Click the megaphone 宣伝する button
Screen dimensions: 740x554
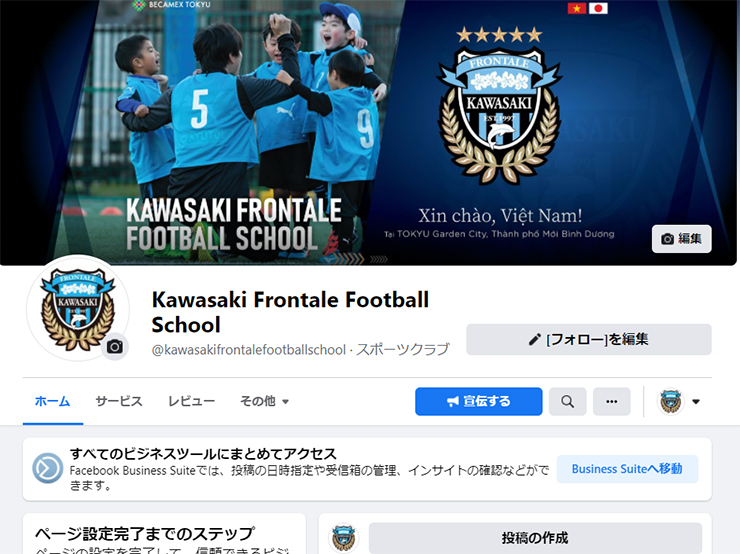pyautogui.click(x=479, y=402)
